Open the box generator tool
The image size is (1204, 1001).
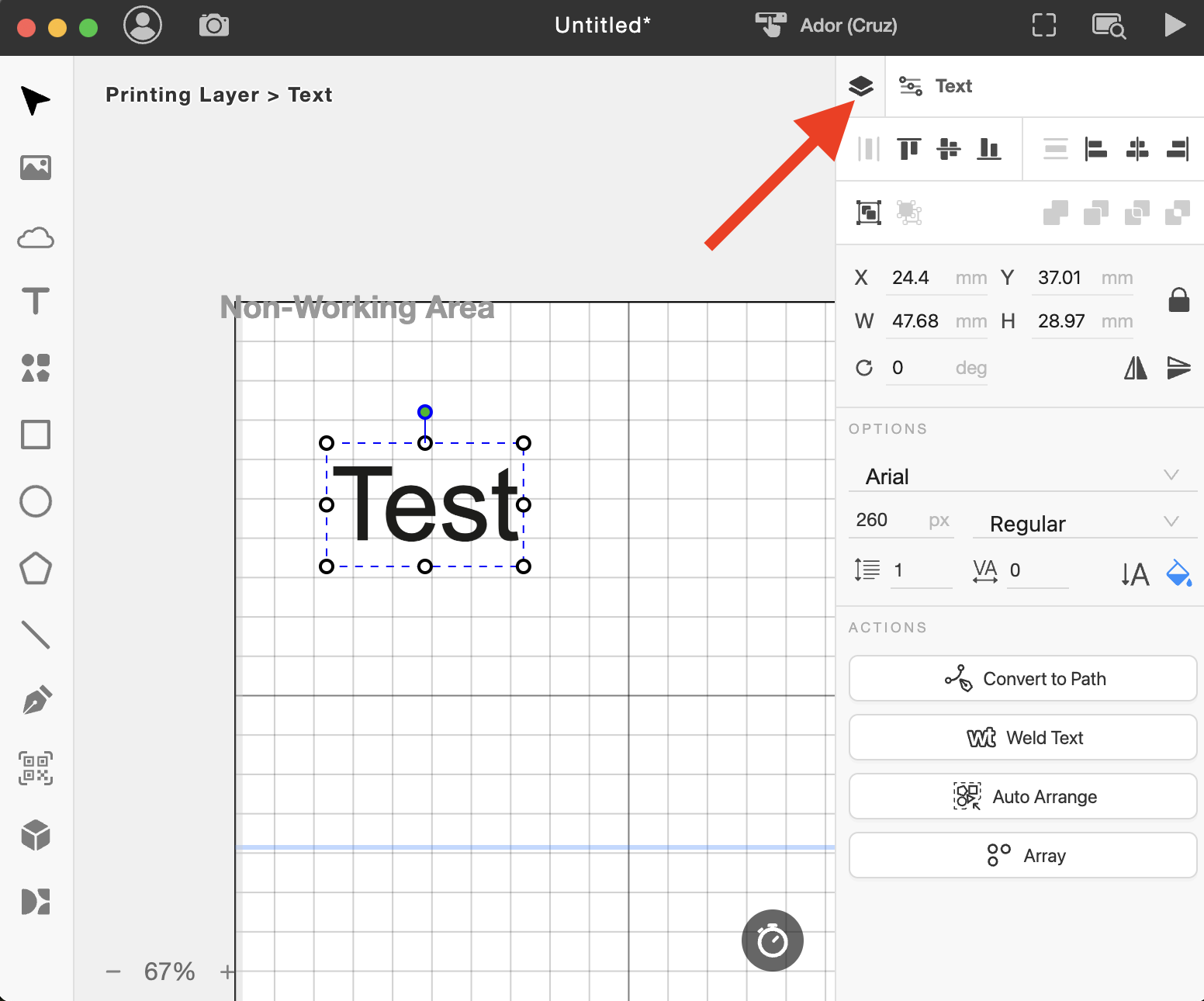[36, 836]
